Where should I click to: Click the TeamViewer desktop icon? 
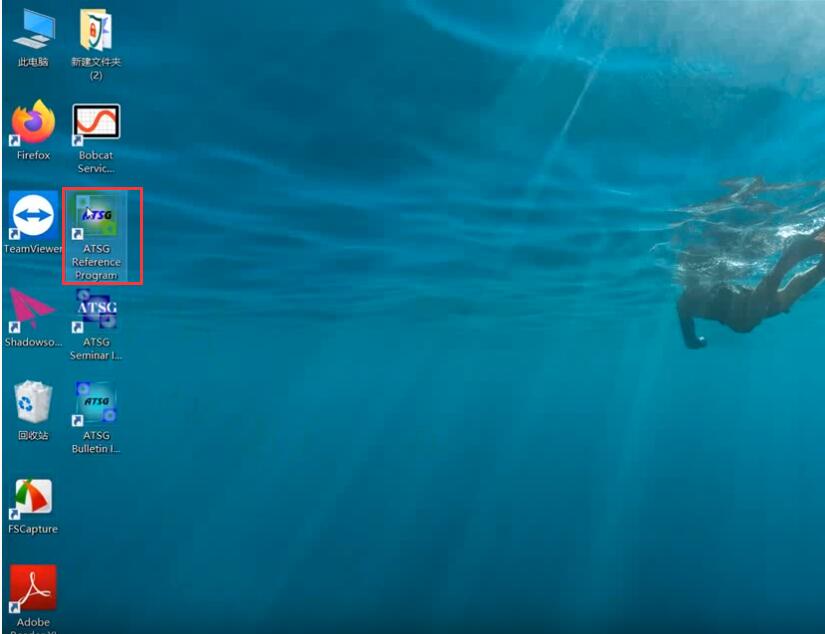[33, 214]
